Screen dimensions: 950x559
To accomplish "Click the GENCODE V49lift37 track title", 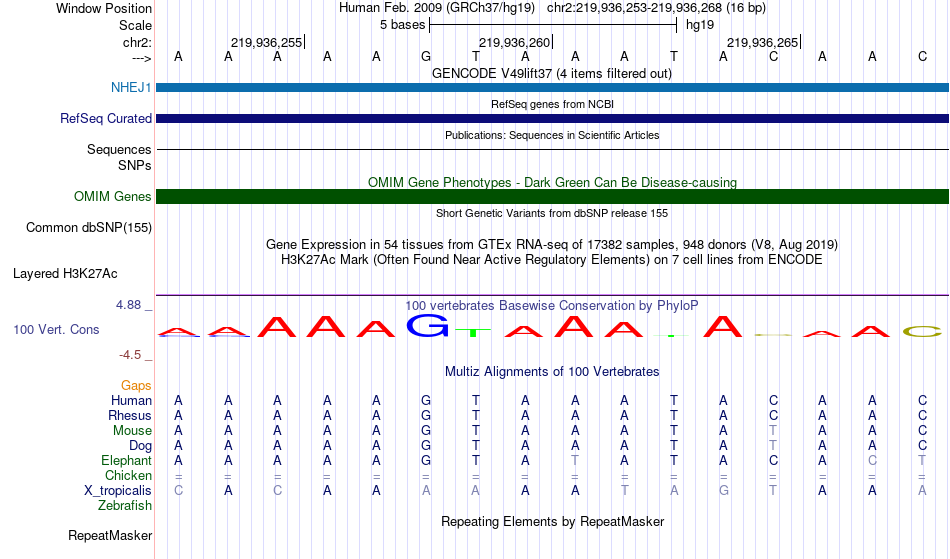I will pos(552,74).
